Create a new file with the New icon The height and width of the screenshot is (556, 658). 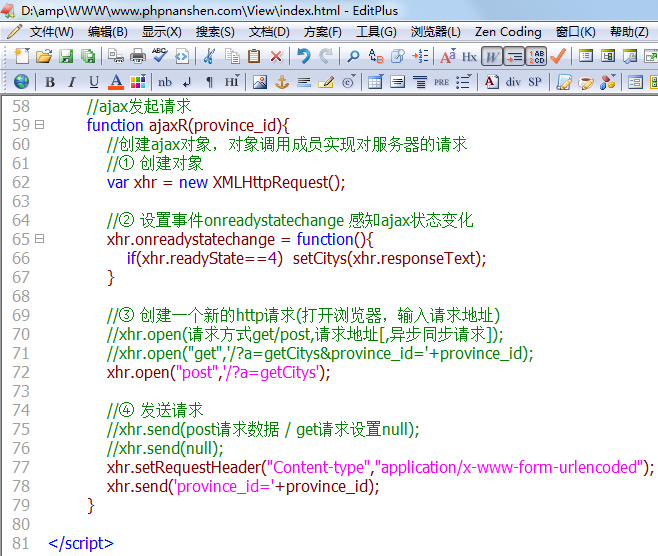22,56
